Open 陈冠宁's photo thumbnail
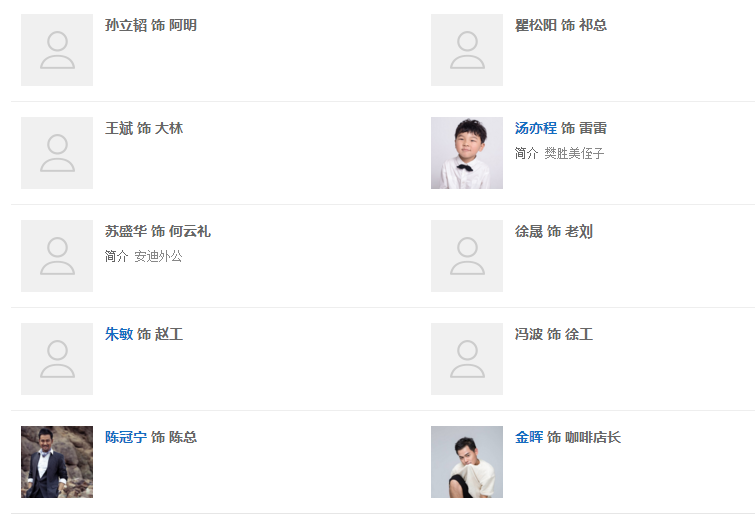The image size is (755, 515). click(57, 462)
